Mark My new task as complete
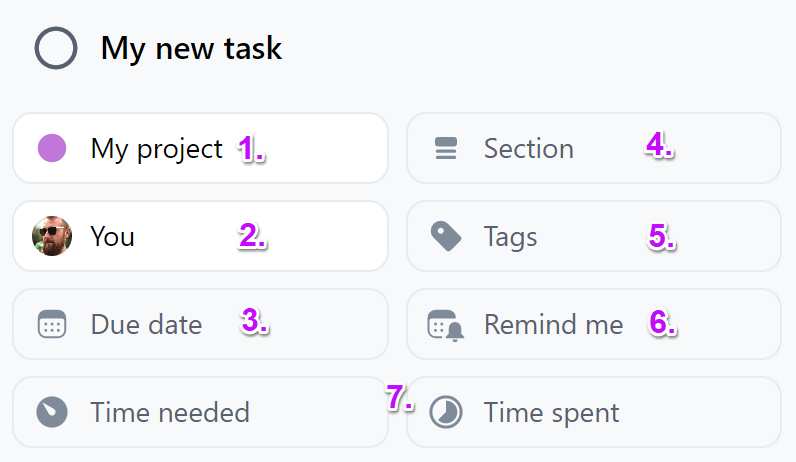 56,48
